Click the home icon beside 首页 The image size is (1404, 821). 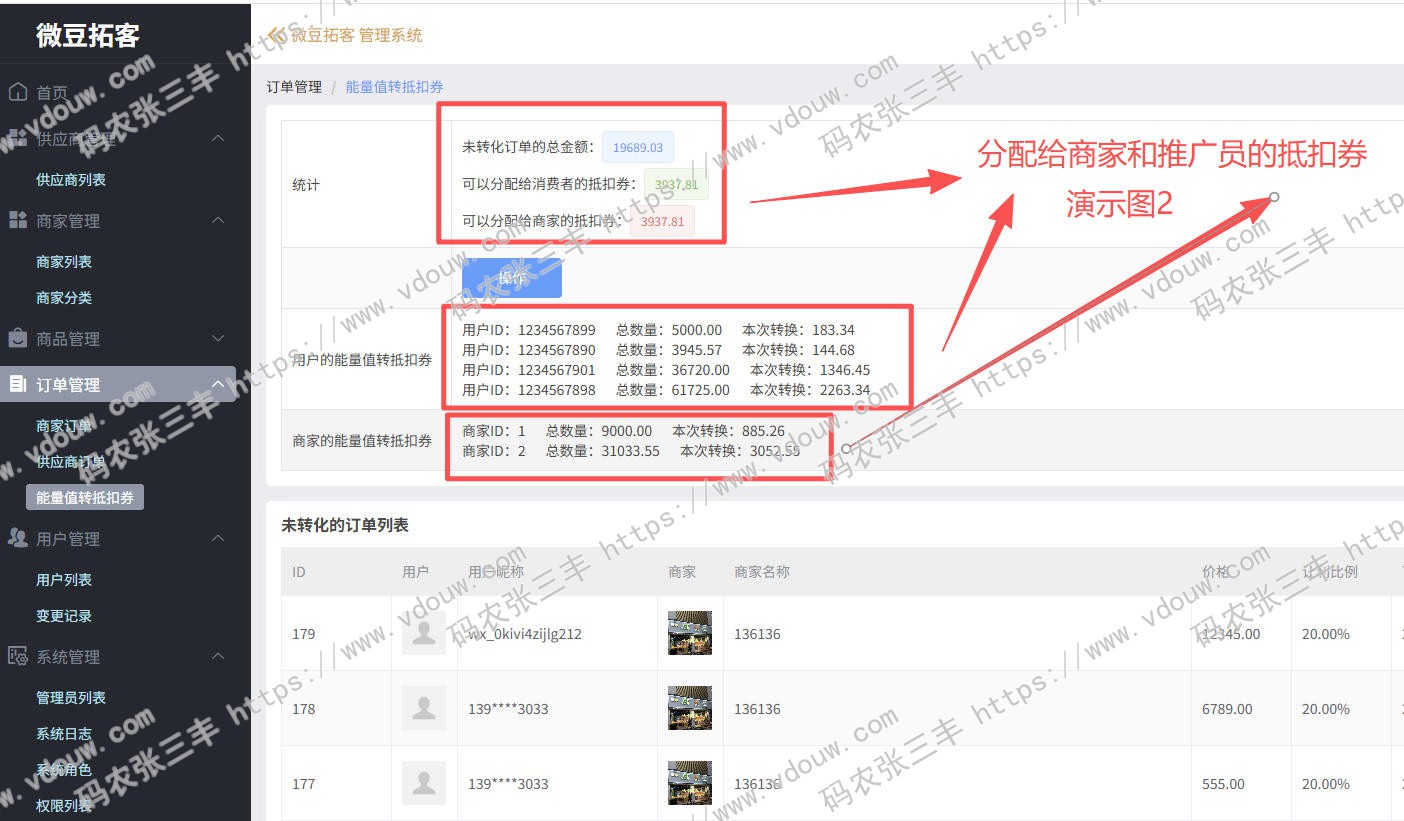tap(17, 93)
